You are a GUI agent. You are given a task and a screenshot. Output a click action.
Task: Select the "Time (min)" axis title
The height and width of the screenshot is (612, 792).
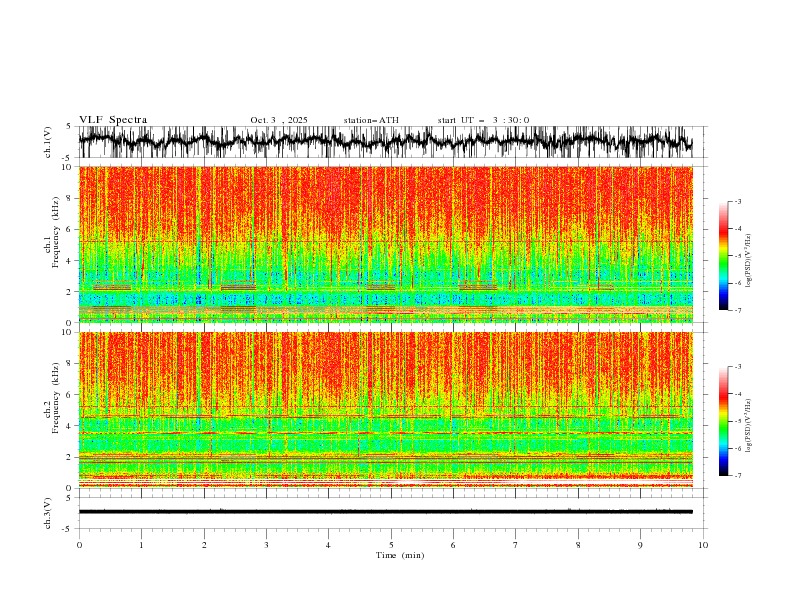(400, 555)
